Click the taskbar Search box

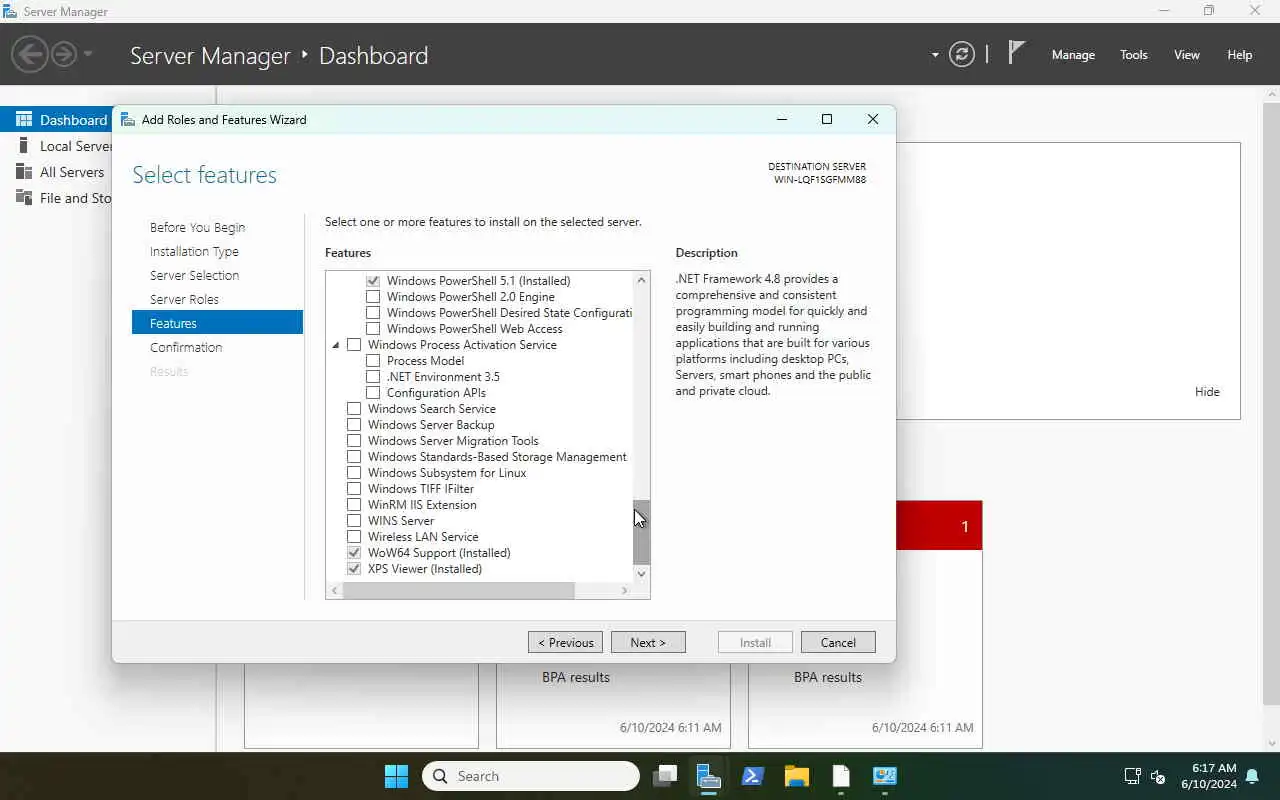[530, 776]
